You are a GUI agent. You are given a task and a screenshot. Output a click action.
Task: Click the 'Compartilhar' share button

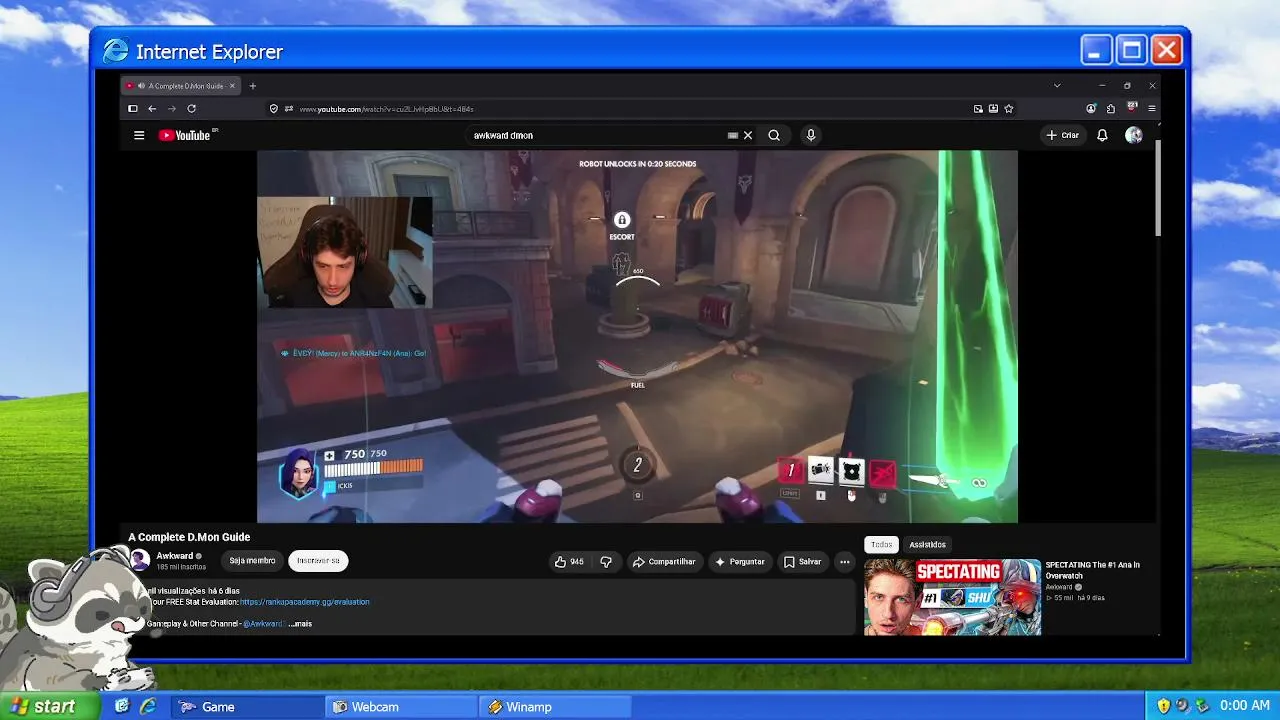(664, 562)
